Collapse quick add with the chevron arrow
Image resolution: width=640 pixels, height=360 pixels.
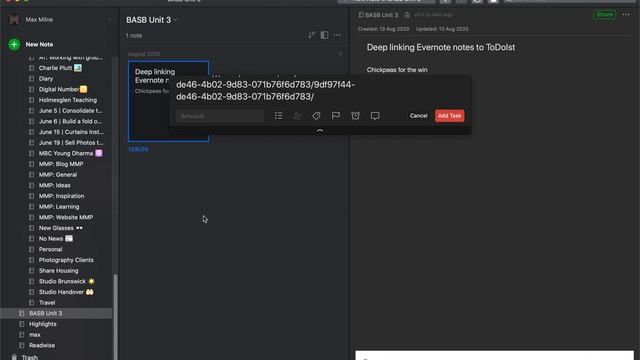[x=320, y=131]
